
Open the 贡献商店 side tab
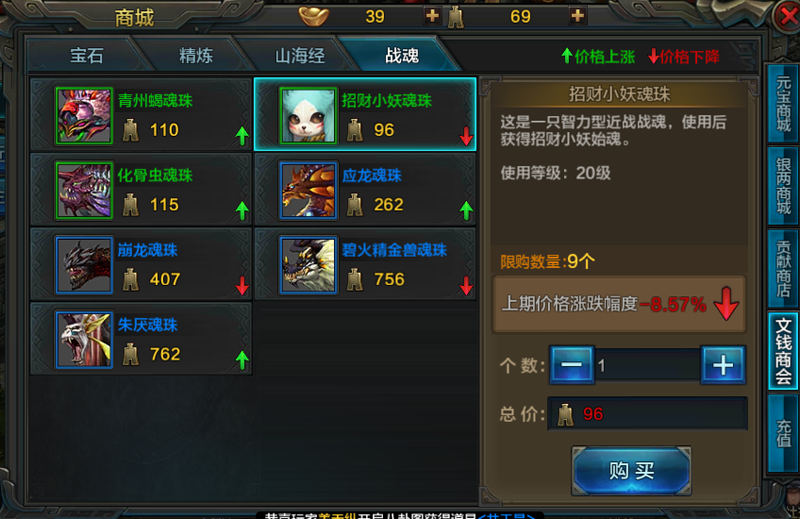tap(783, 268)
